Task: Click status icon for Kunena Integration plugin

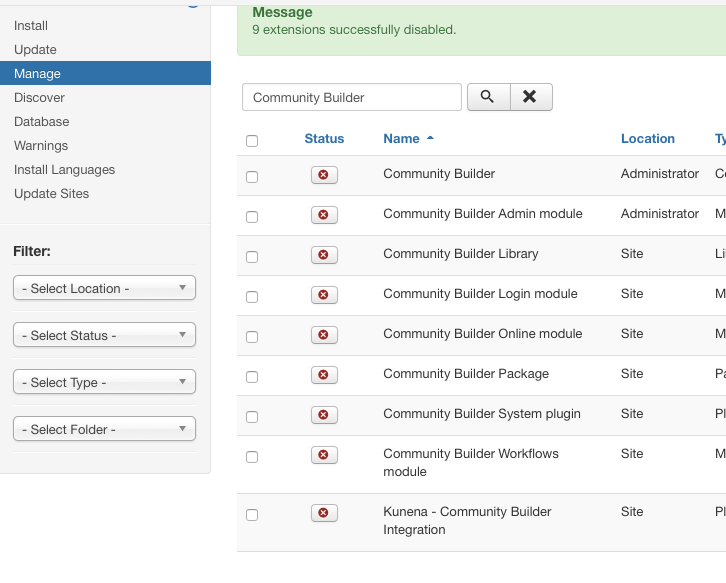Action: (x=324, y=513)
